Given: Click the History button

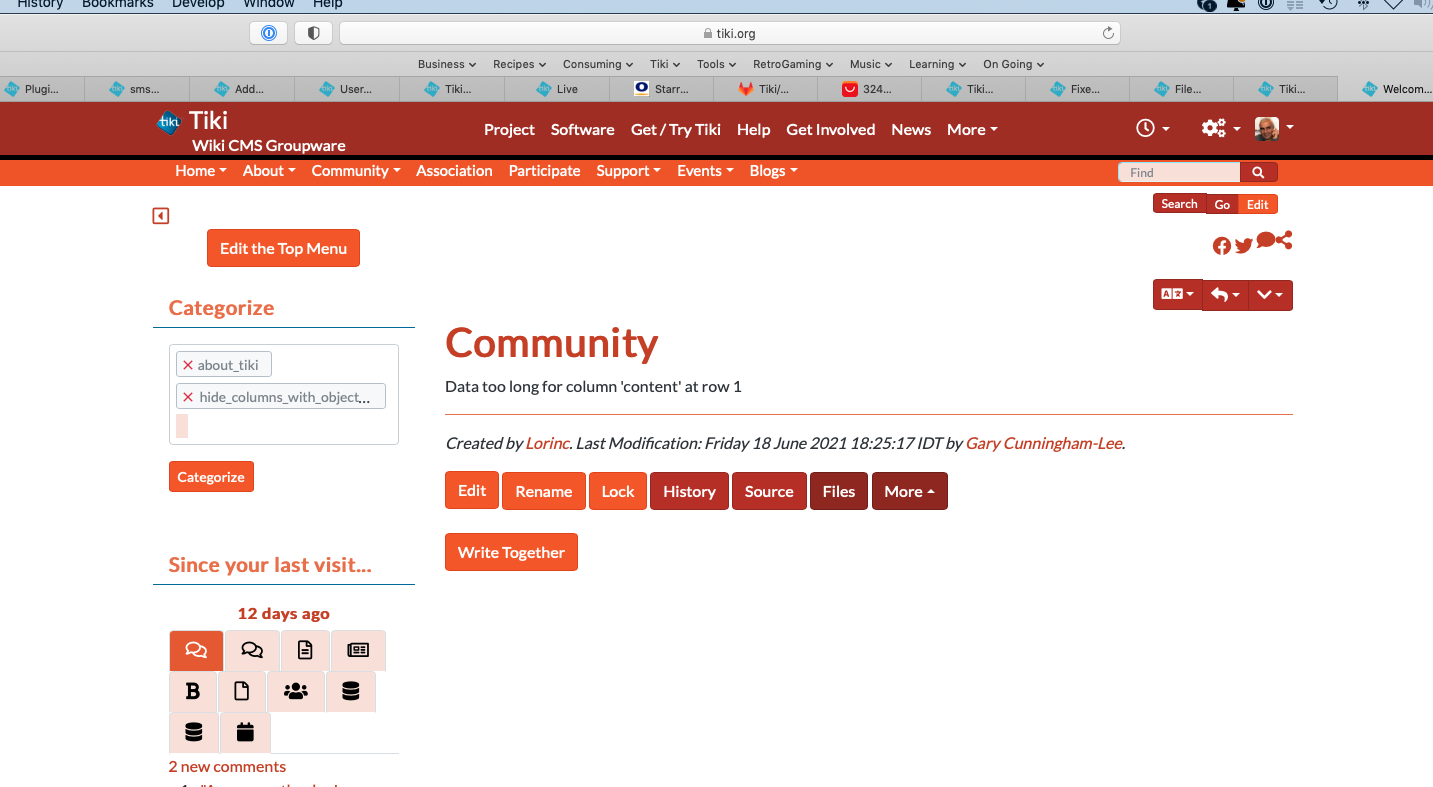Looking at the screenshot, I should coord(689,491).
